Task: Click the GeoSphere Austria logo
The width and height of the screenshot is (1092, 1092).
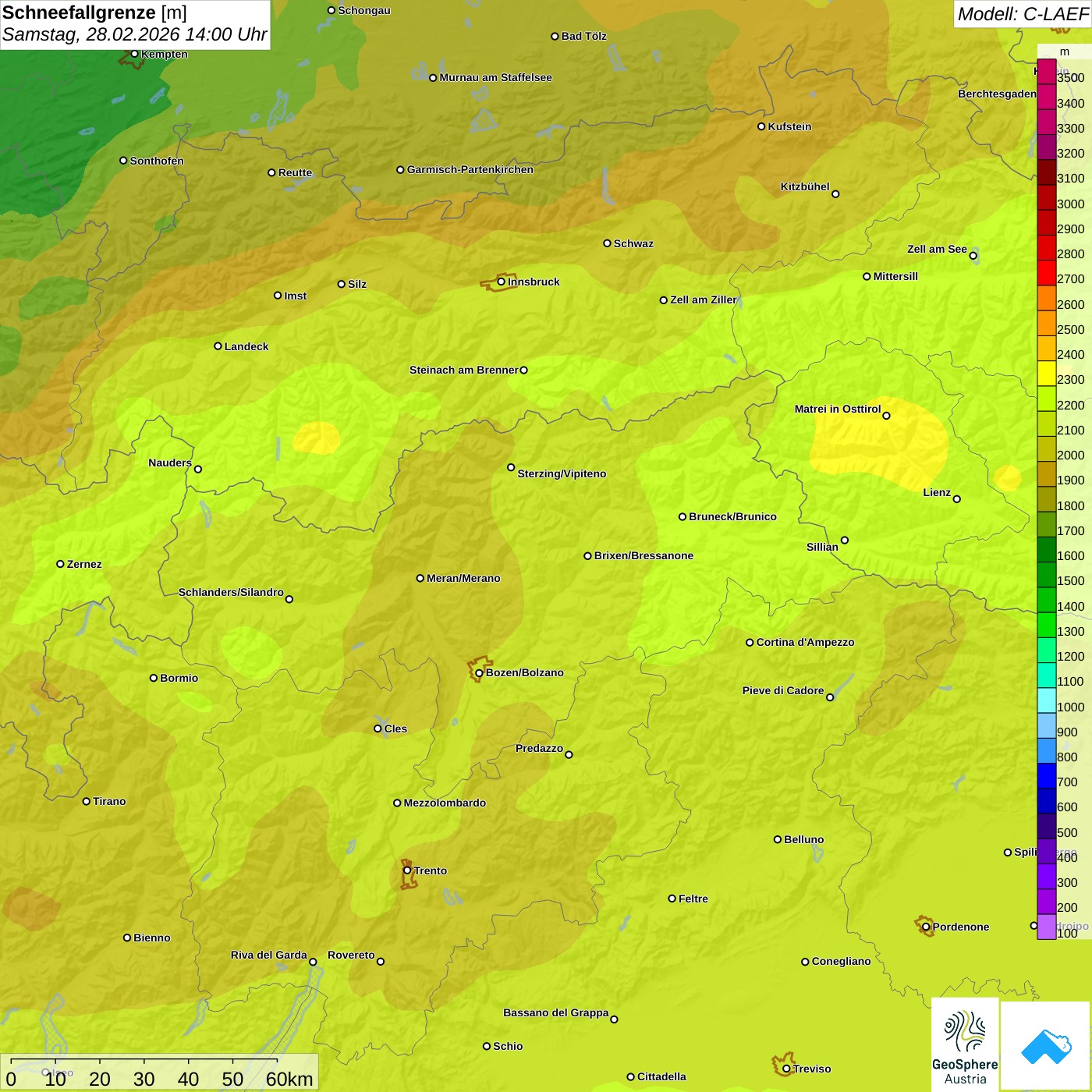Action: (x=965, y=1045)
